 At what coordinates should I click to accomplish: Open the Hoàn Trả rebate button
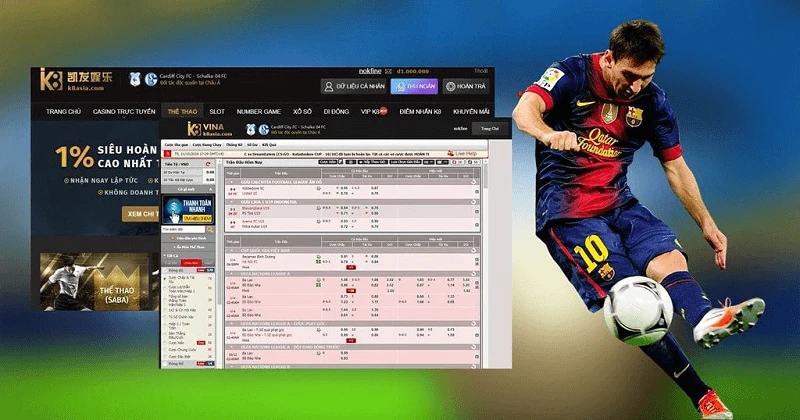tap(466, 86)
